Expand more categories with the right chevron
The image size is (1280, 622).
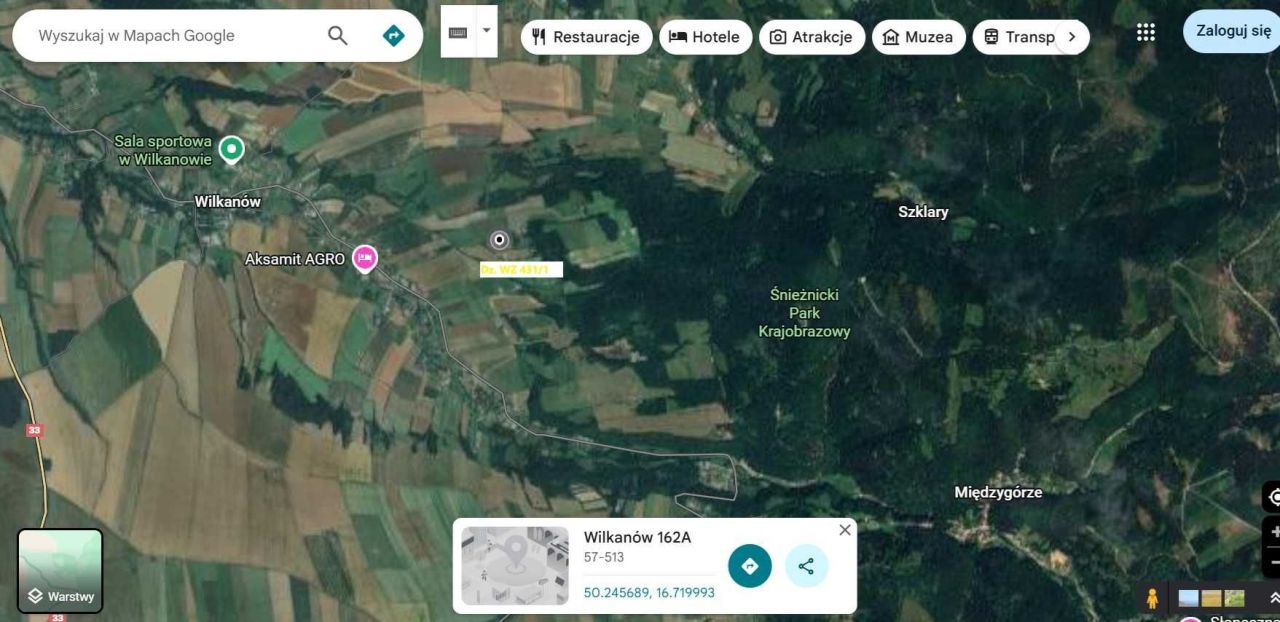click(1072, 36)
